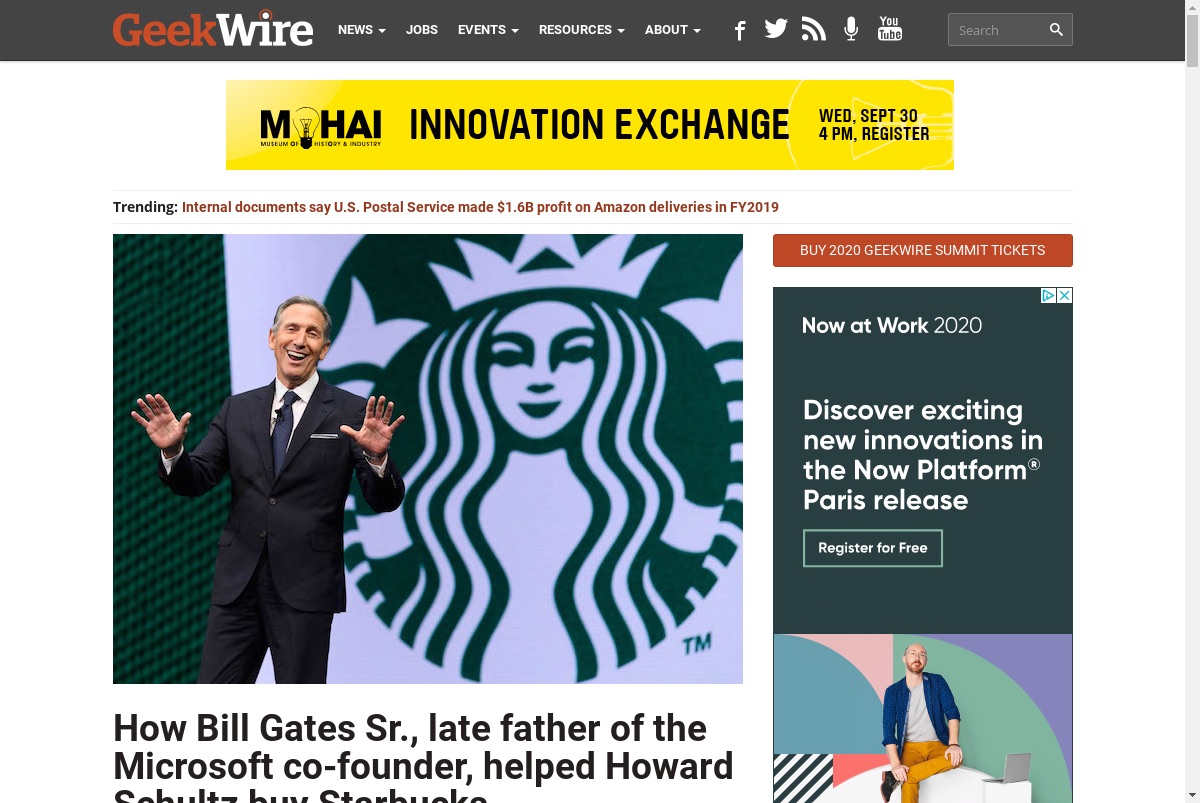This screenshot has width=1200, height=803.
Task: Open the Jobs menu item
Action: [422, 30]
